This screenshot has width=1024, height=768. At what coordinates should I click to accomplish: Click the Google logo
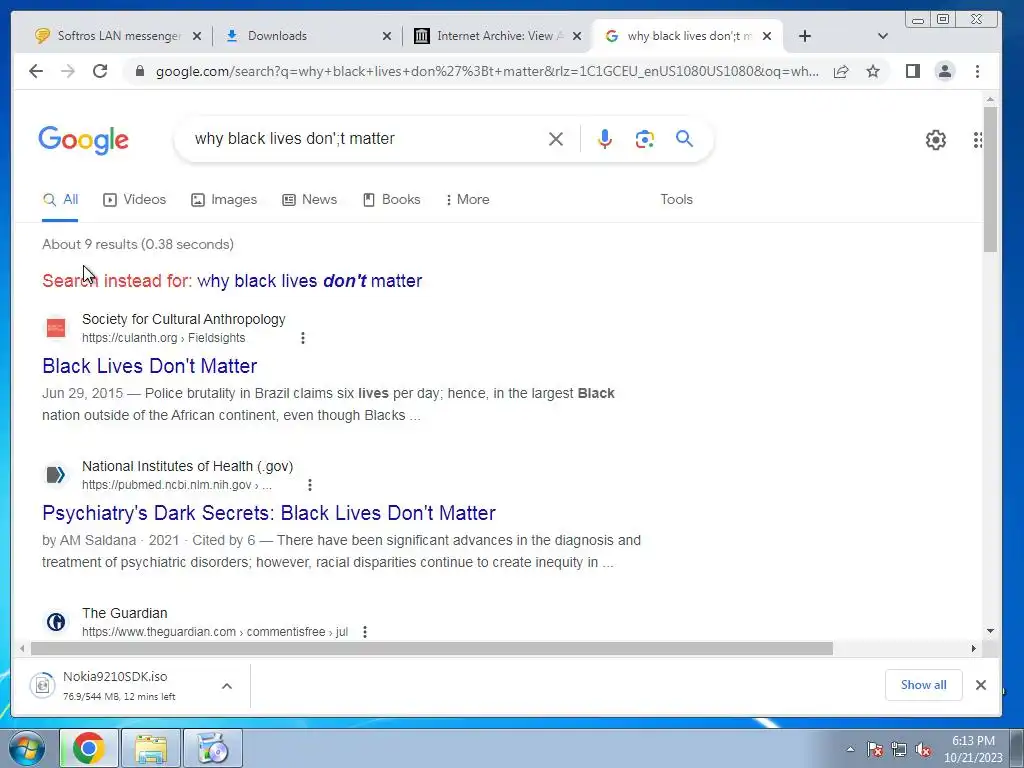click(x=84, y=140)
